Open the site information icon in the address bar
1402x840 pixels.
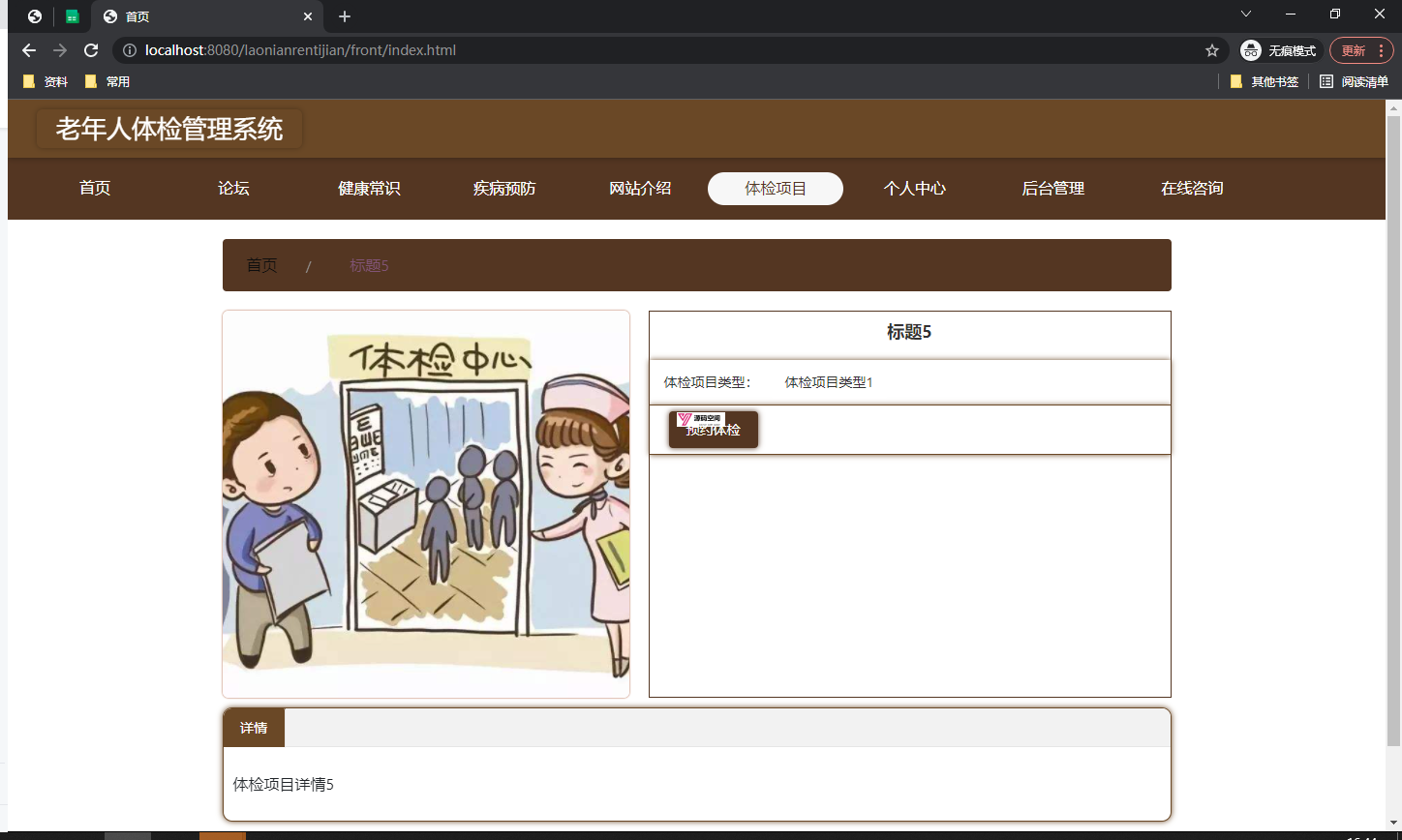(130, 50)
